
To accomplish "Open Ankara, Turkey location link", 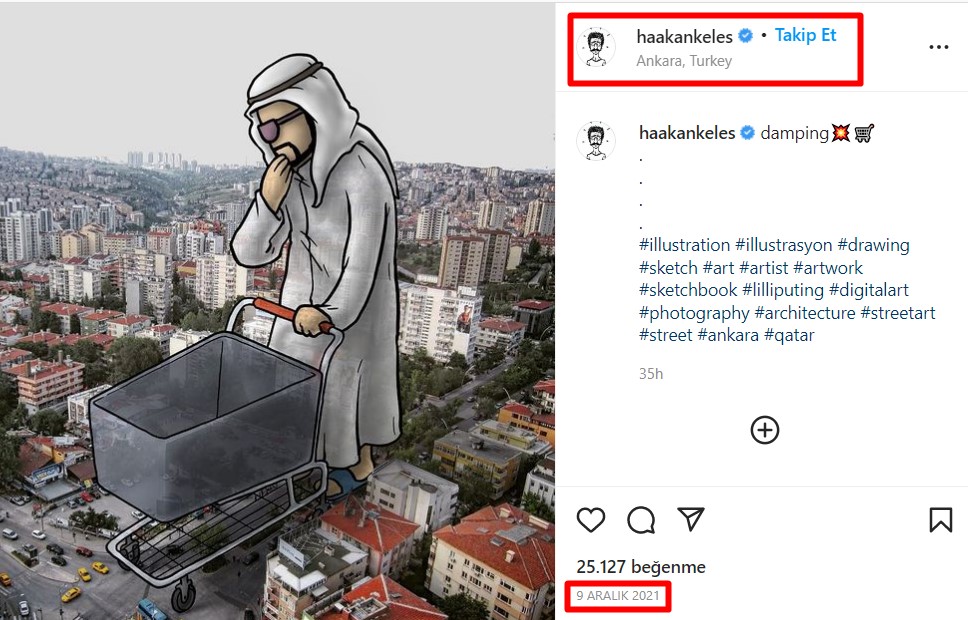I will 684,61.
